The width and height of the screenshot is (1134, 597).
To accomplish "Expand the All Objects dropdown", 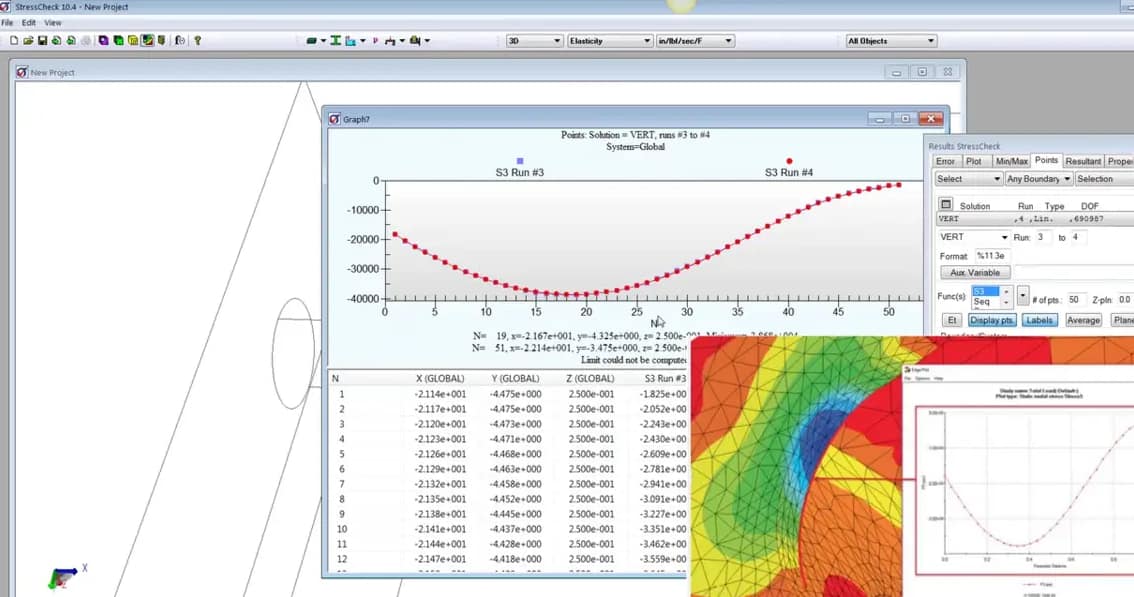I will click(889, 40).
